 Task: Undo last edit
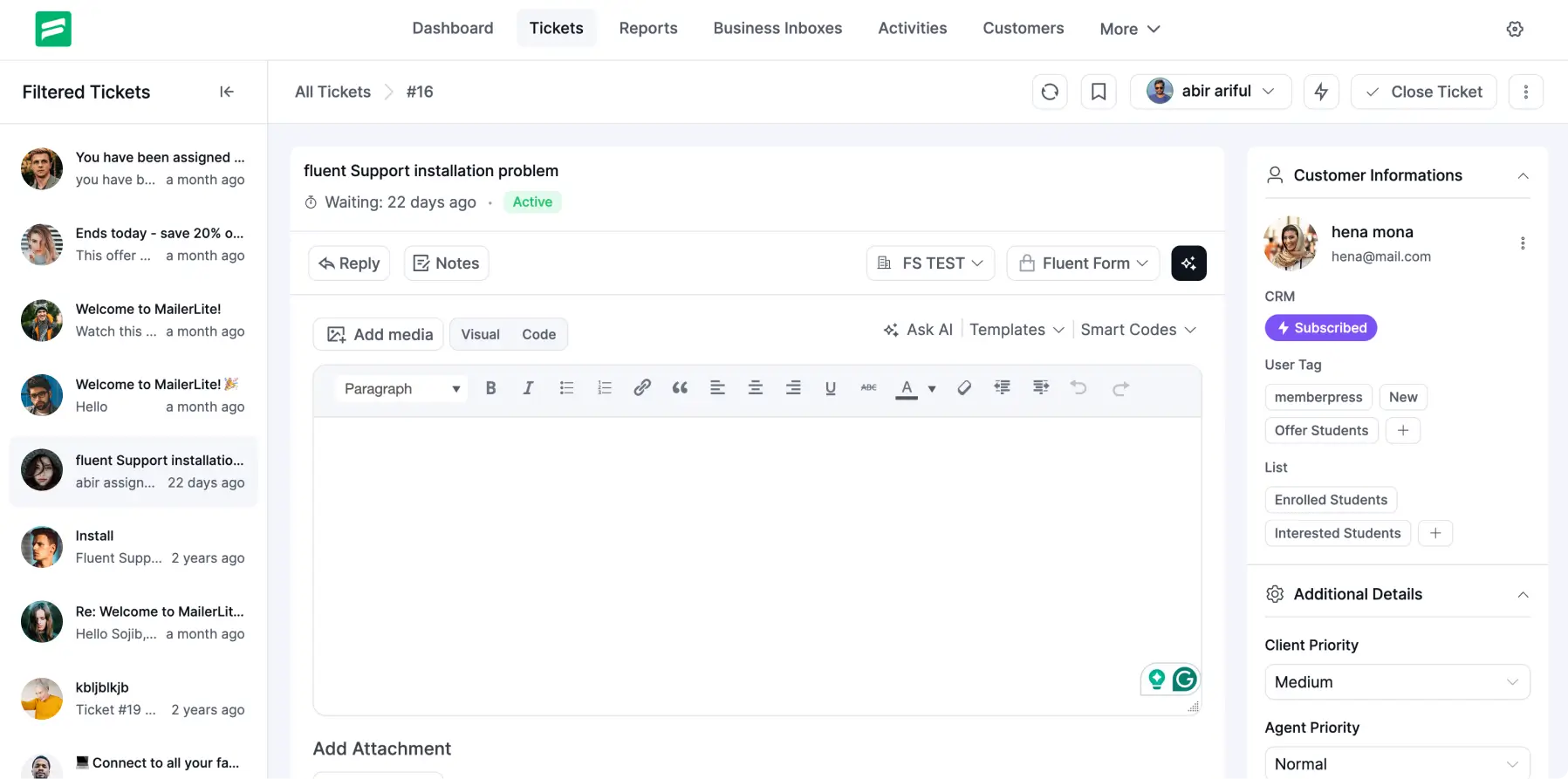1078,388
